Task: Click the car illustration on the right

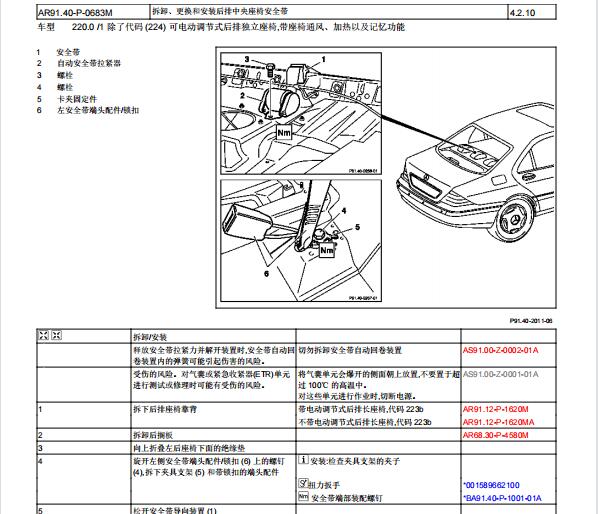Action: point(475,172)
